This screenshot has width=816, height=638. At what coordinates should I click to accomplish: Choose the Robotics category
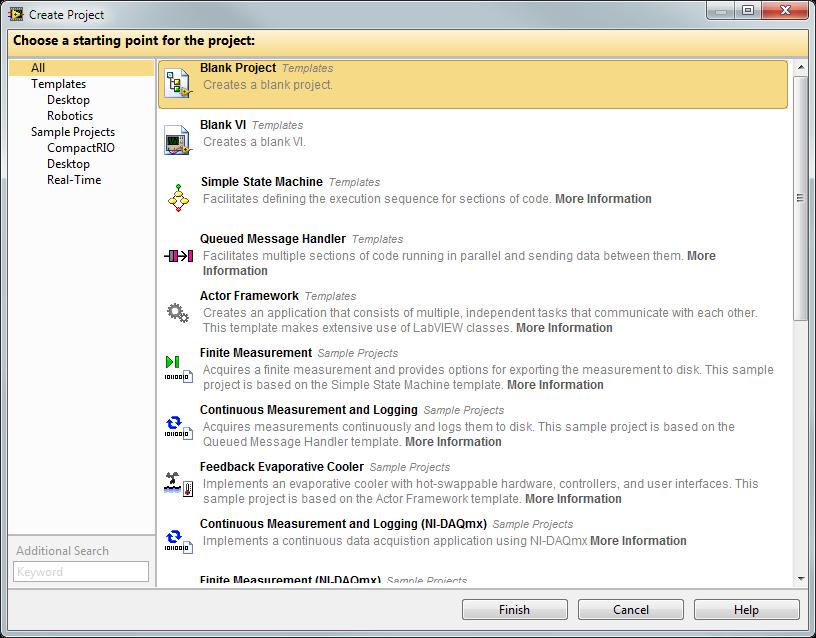click(x=70, y=116)
